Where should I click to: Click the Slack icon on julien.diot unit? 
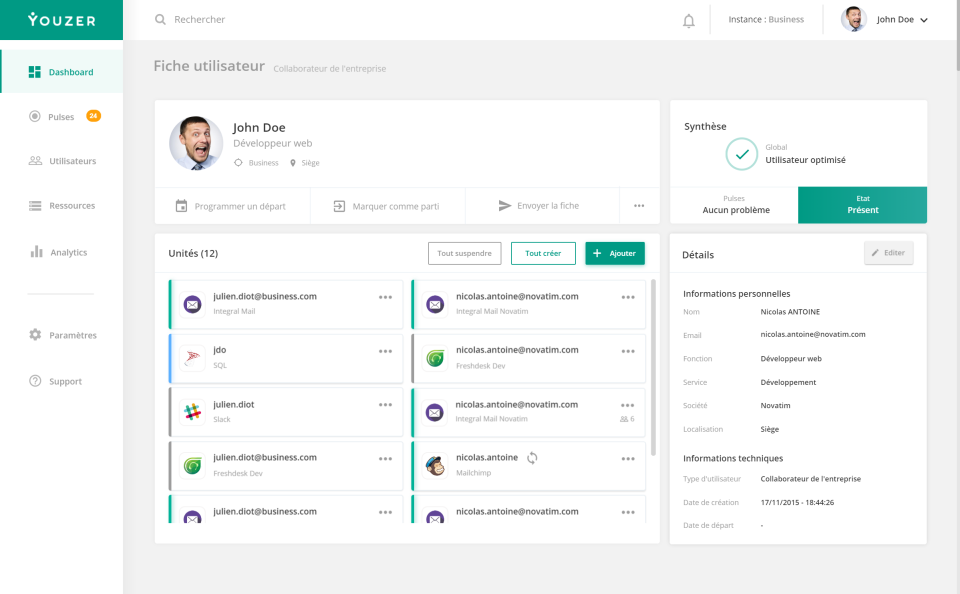pos(192,411)
